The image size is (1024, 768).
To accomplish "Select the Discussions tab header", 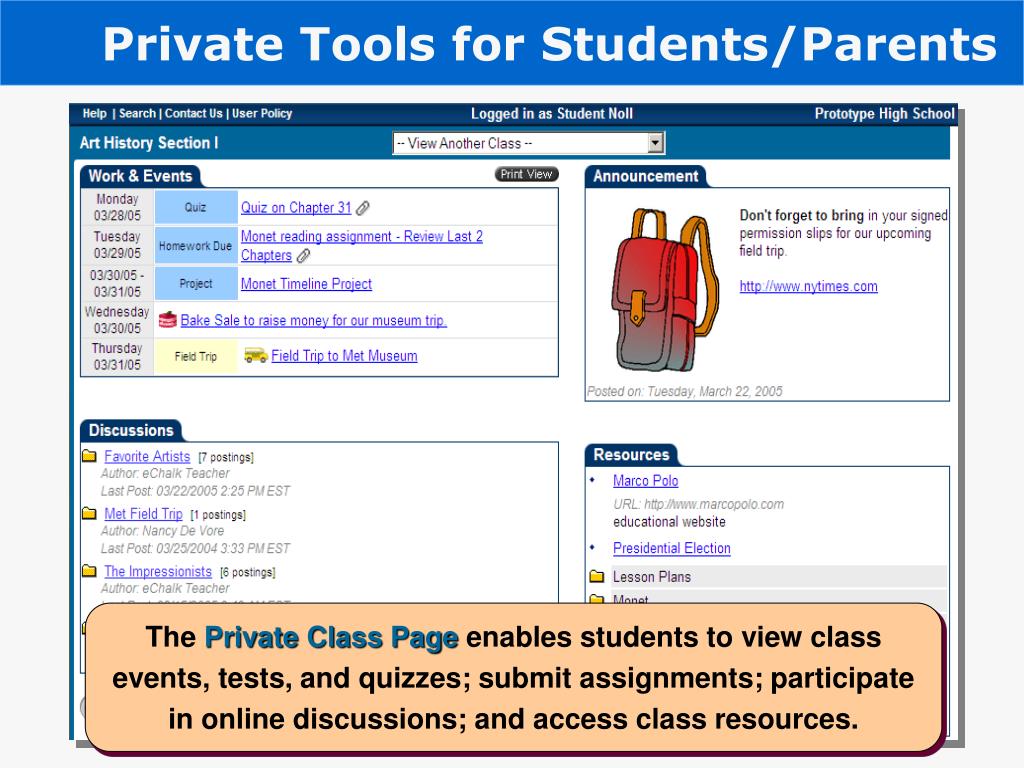I will point(131,430).
